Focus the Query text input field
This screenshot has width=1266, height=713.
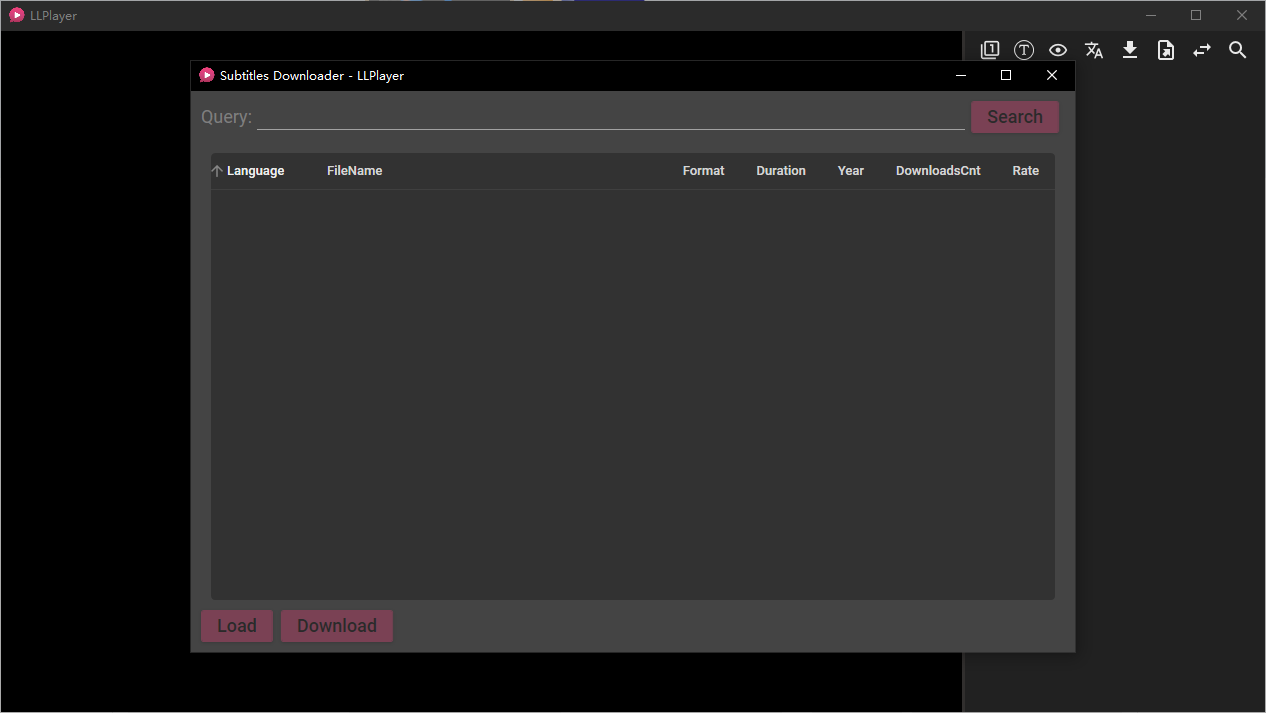pos(610,117)
